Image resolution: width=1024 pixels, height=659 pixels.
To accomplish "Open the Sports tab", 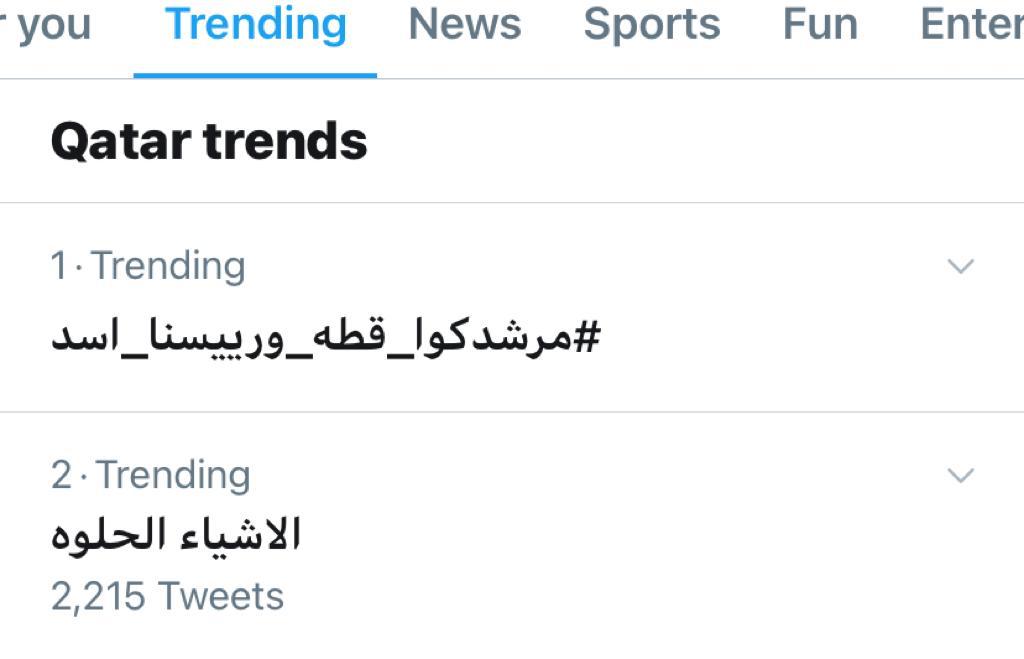I will point(651,24).
